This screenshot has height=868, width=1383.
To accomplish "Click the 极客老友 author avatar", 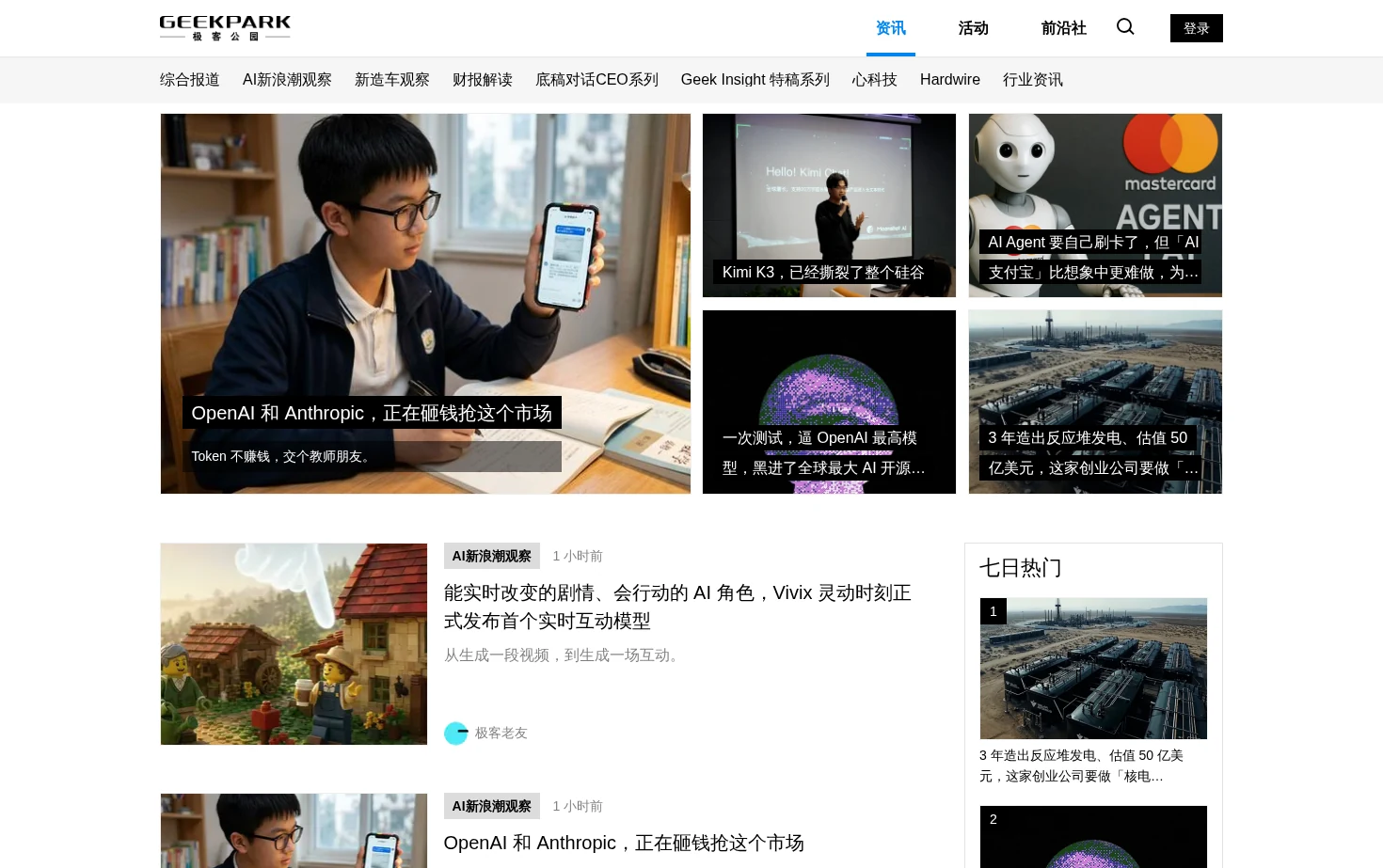I will pyautogui.click(x=455, y=733).
